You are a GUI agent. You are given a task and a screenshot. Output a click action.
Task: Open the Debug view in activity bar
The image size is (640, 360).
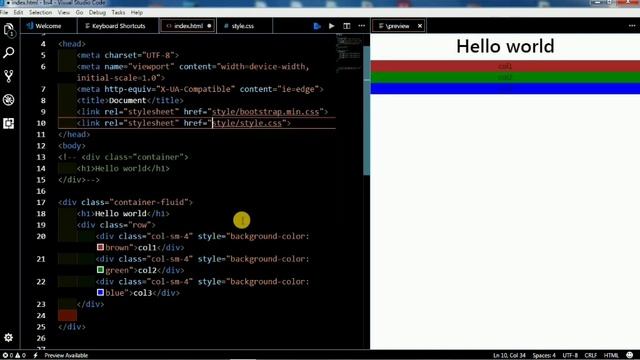[x=9, y=100]
